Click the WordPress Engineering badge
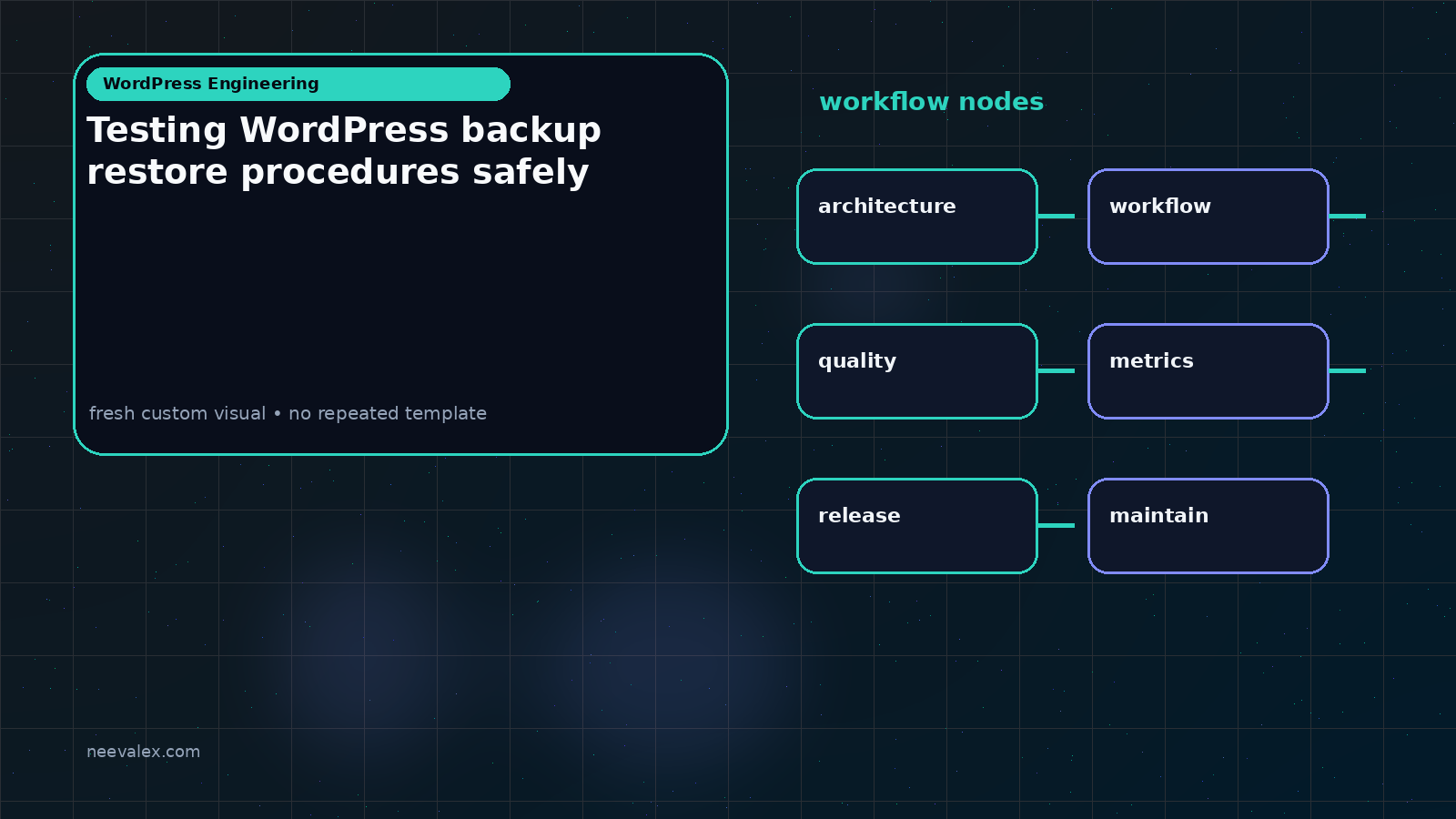1456x819 pixels. (298, 84)
